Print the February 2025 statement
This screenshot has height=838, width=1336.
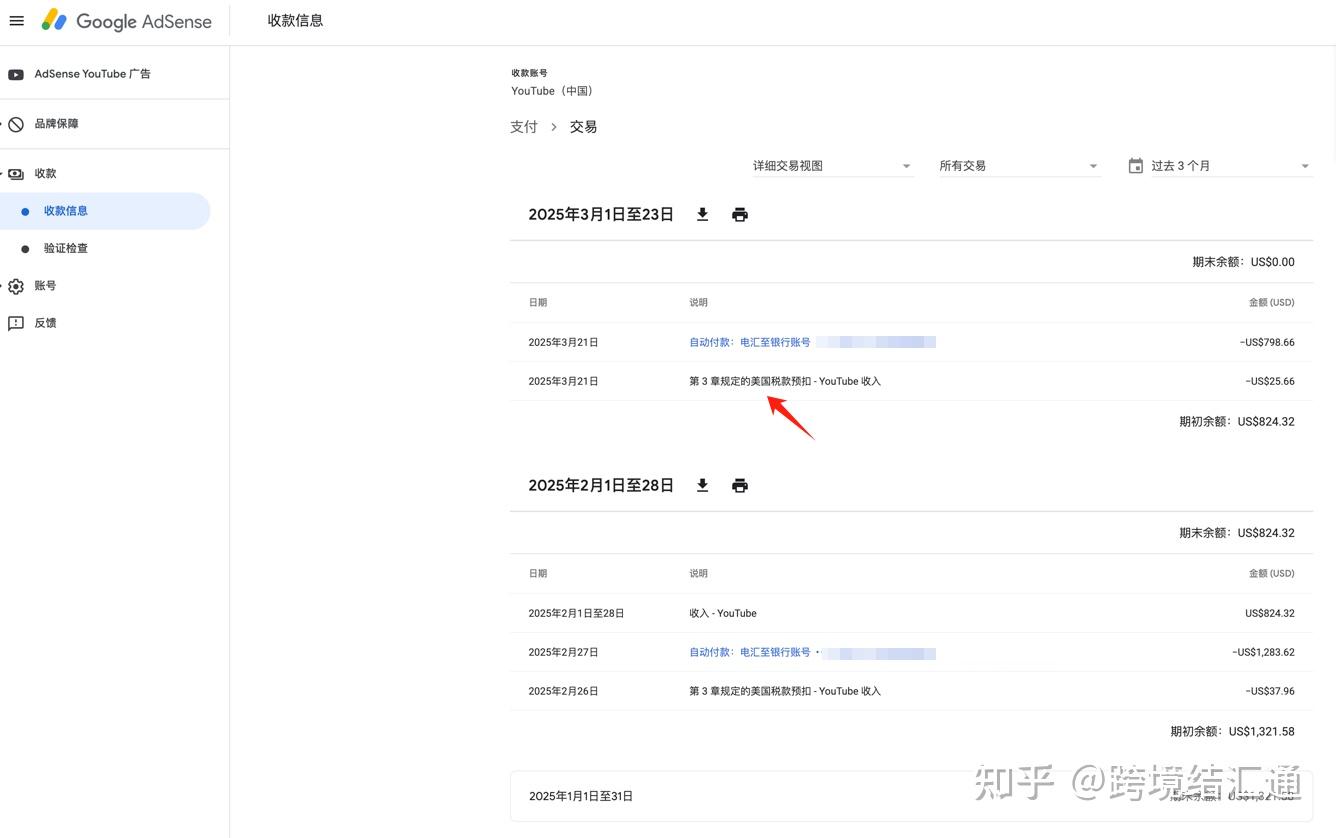pyautogui.click(x=740, y=486)
